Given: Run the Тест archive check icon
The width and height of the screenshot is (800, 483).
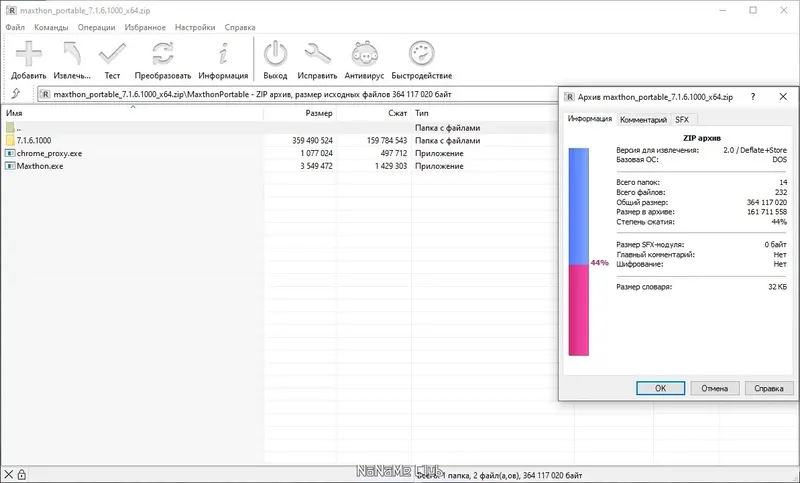Looking at the screenshot, I should coord(112,54).
